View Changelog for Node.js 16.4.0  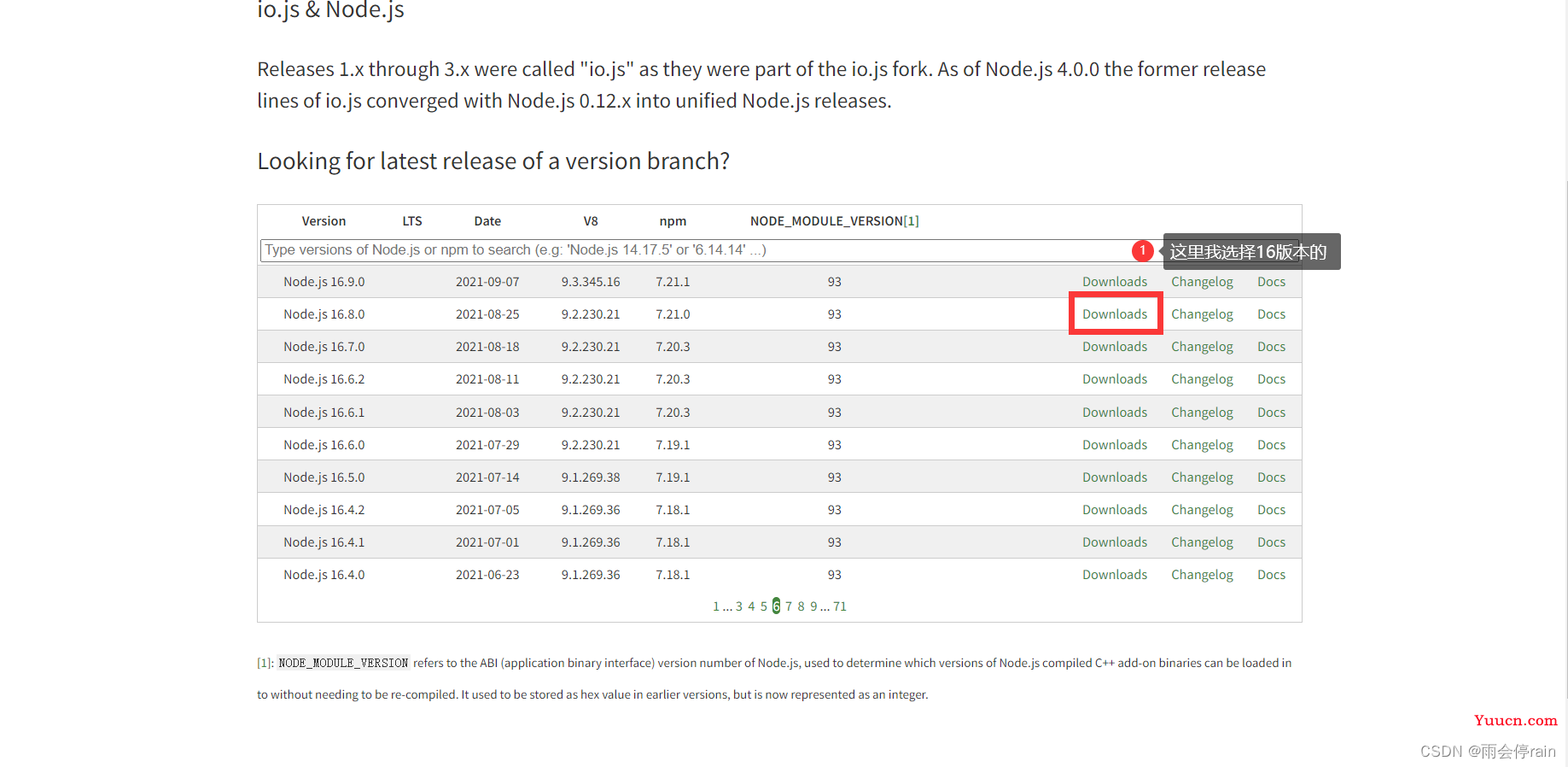coord(1202,575)
